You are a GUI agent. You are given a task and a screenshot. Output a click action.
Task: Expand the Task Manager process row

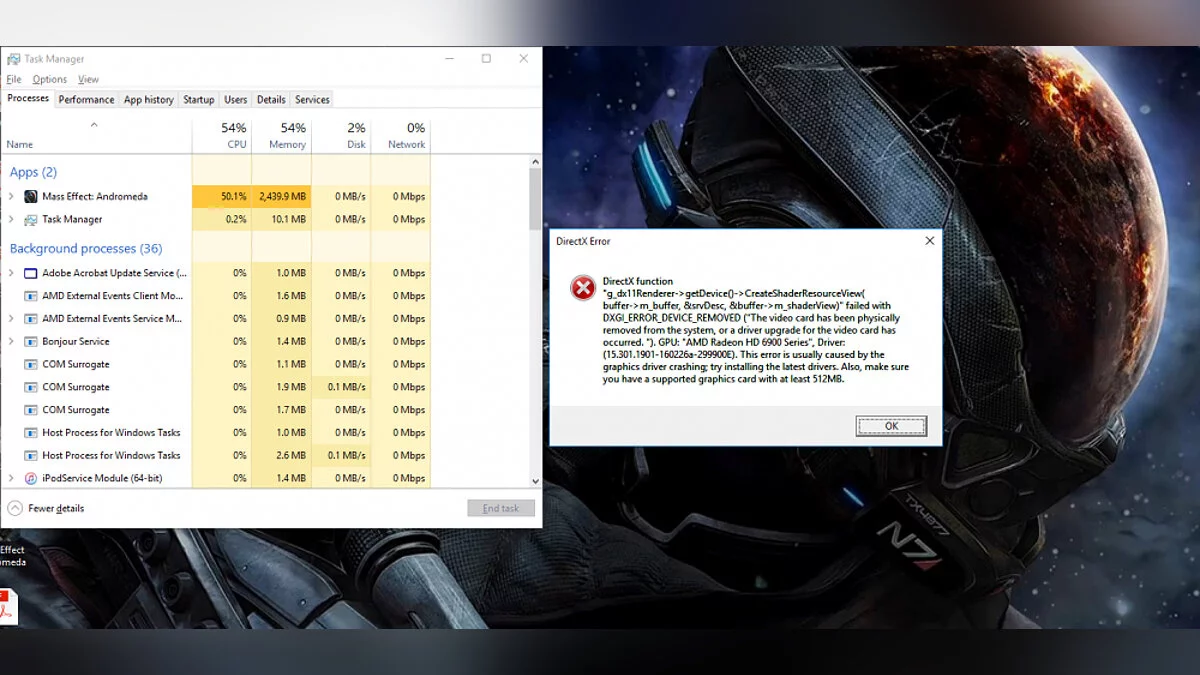pos(11,220)
